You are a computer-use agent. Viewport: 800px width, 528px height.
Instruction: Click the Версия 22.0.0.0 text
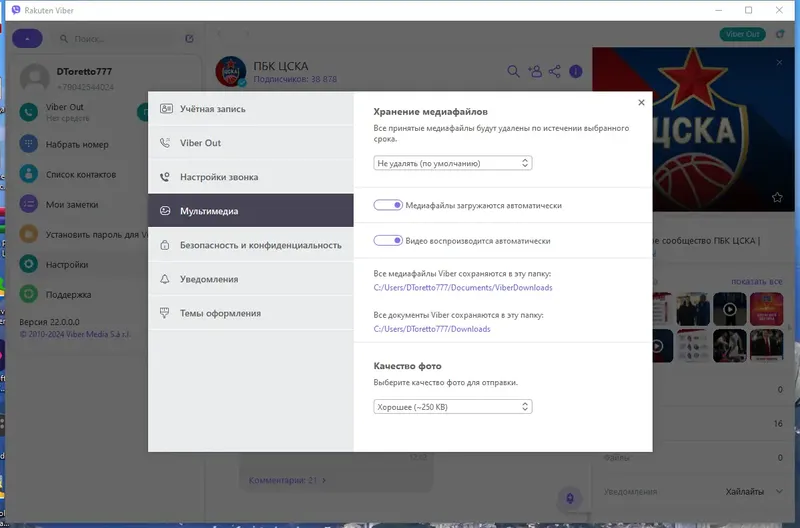[x=49, y=322]
